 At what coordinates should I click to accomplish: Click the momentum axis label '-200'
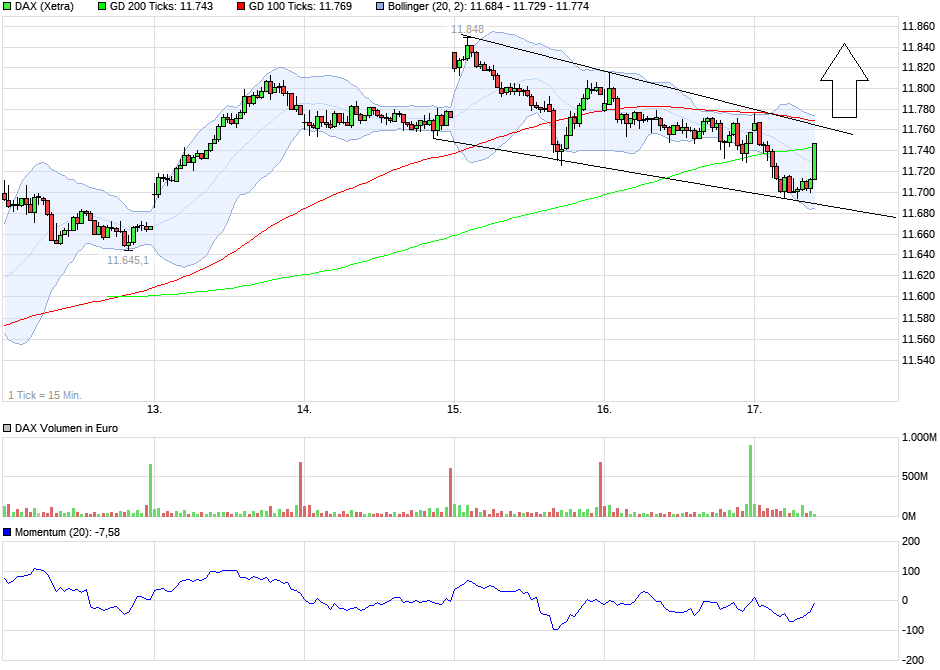(914, 660)
